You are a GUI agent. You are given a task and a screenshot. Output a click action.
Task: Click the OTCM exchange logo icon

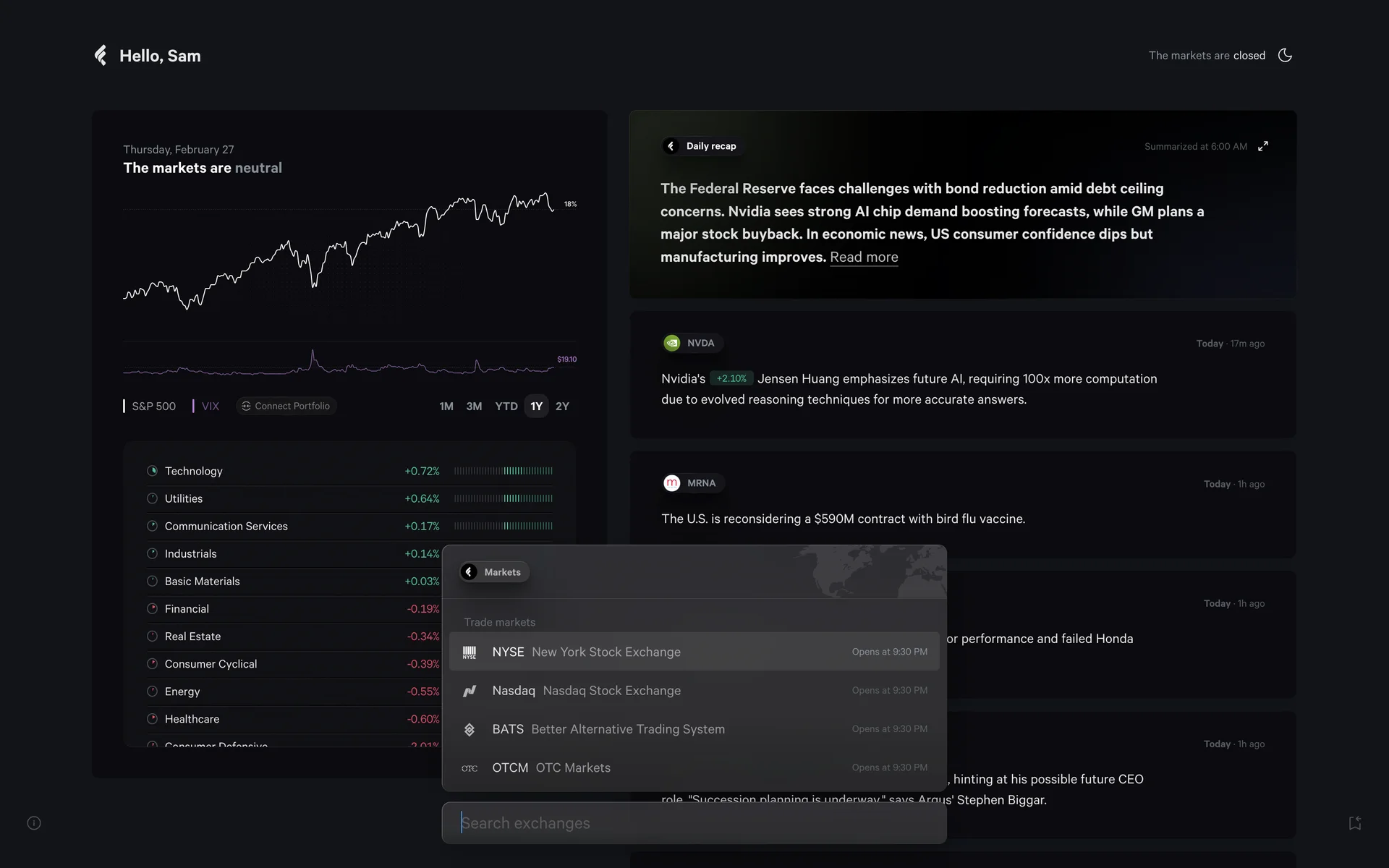click(470, 768)
